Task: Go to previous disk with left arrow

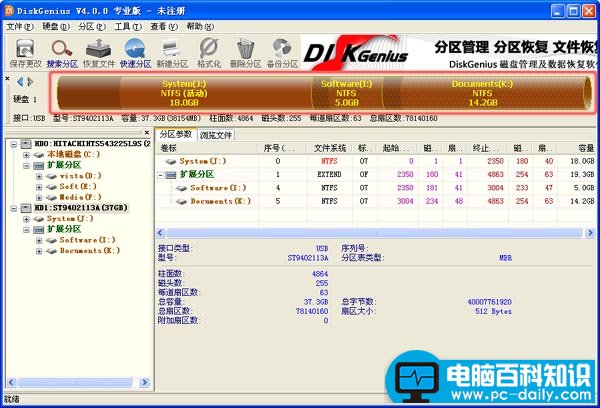Action: 20,82
